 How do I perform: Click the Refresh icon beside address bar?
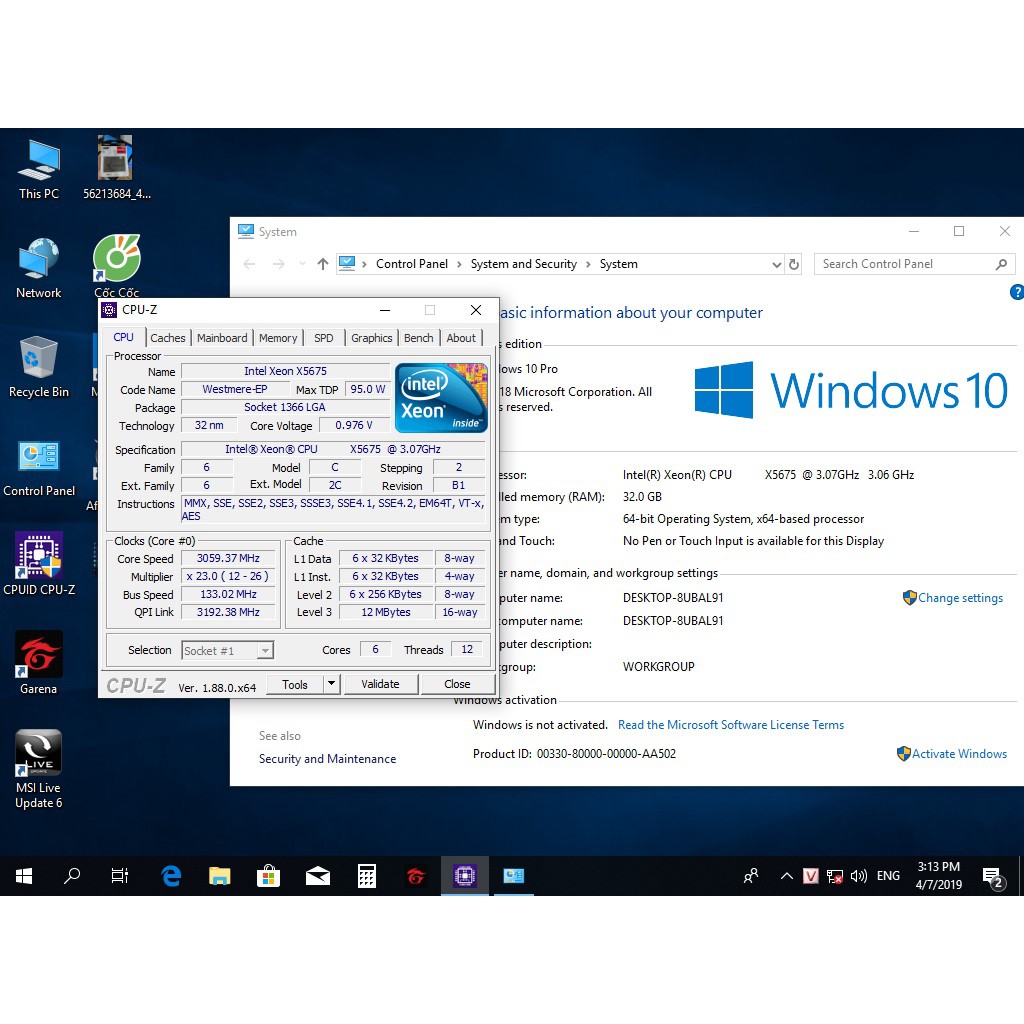coord(794,265)
